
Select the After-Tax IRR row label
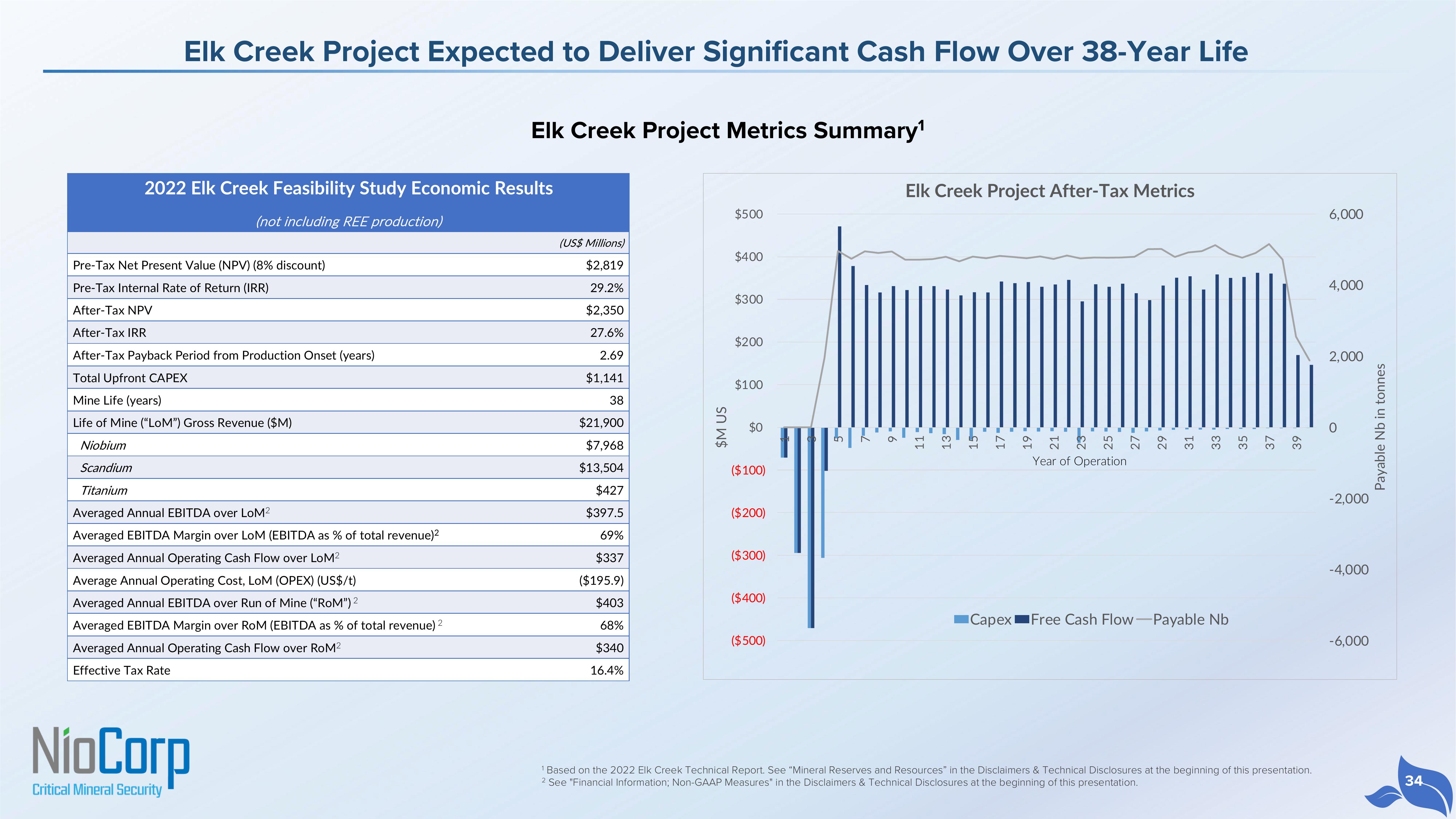109,333
